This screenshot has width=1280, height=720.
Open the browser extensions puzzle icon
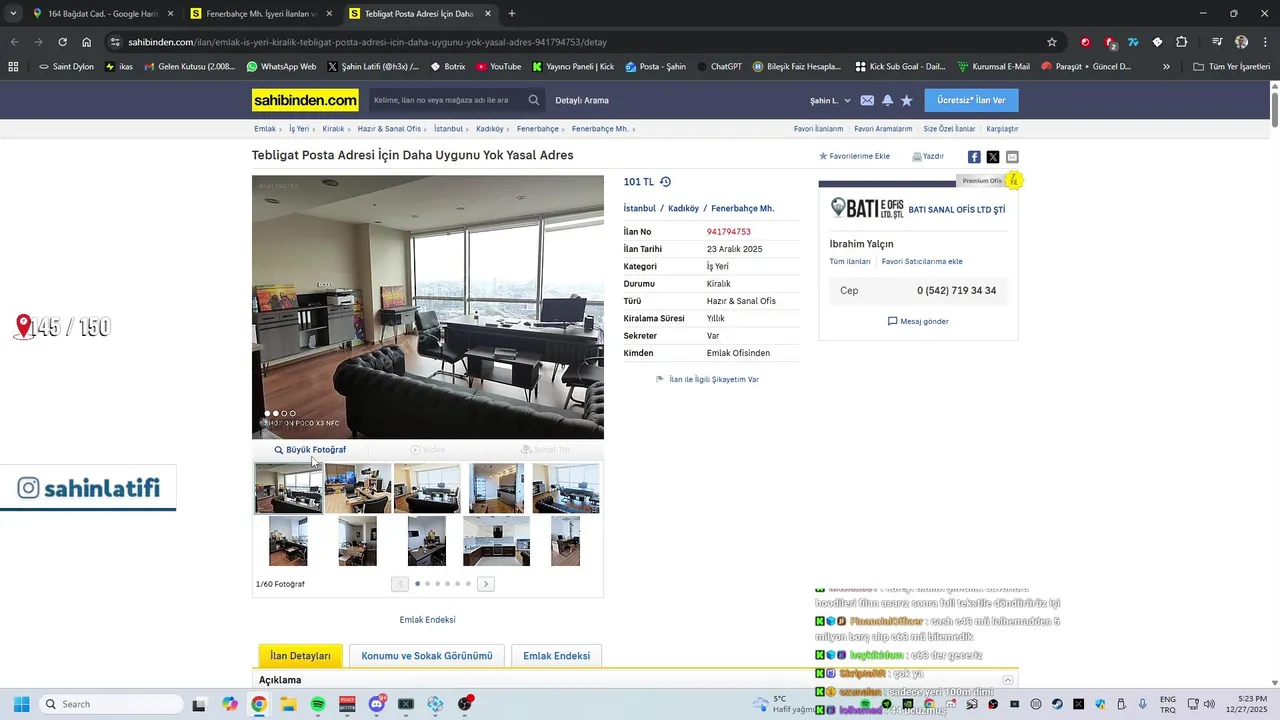coord(1182,42)
